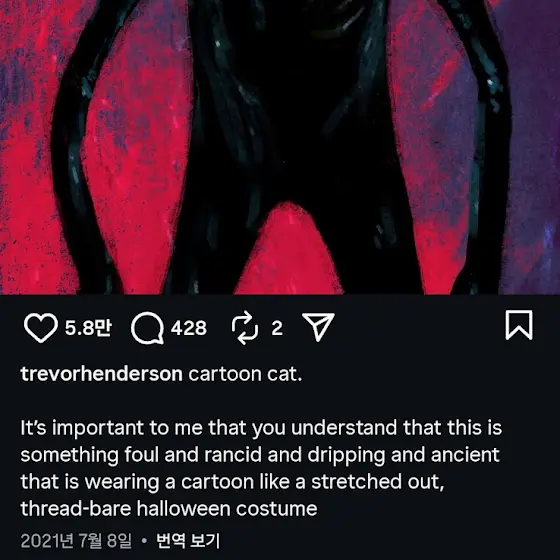Open comments via the speech bubble icon
The width and height of the screenshot is (560, 560).
(148, 328)
